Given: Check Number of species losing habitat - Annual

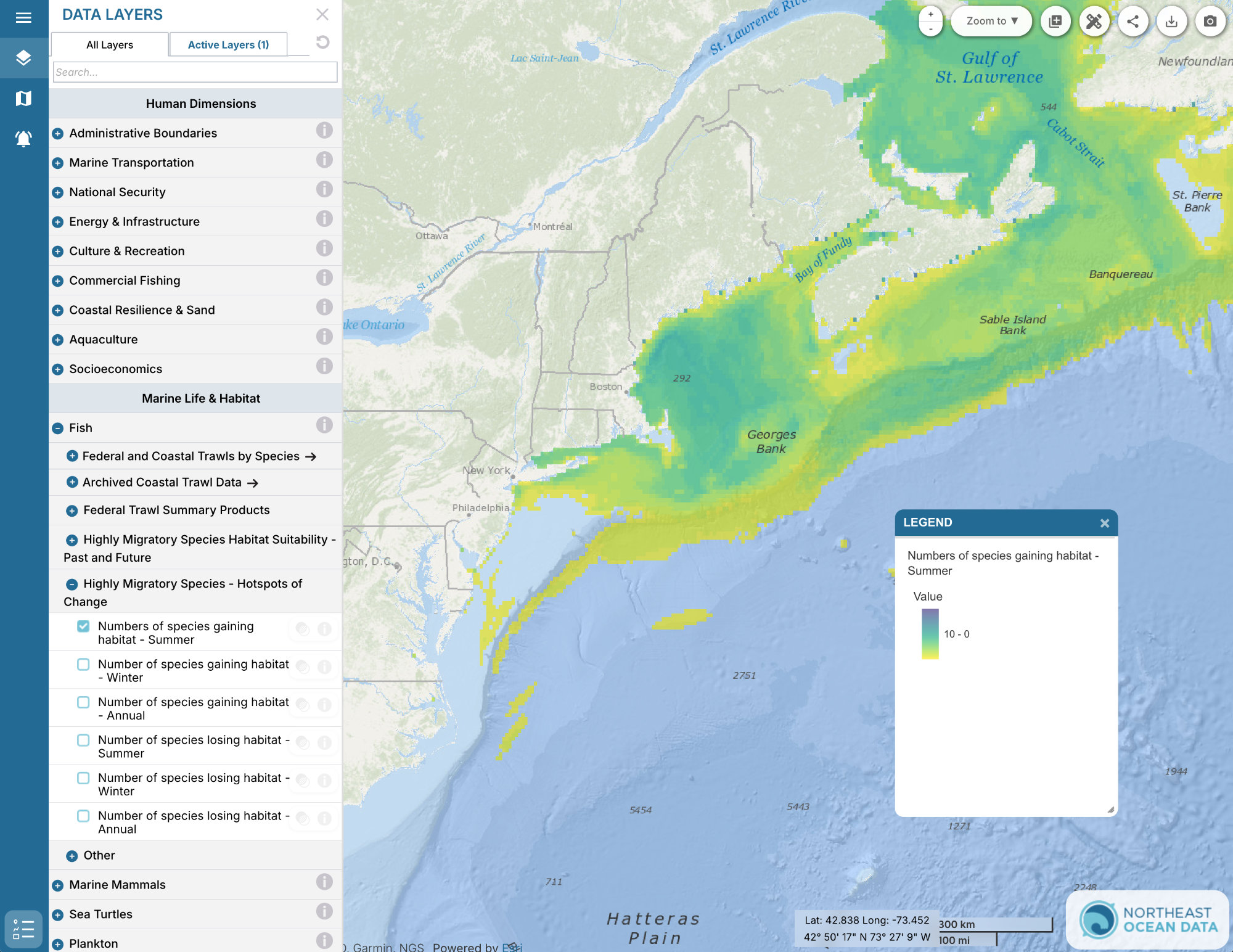Looking at the screenshot, I should point(83,816).
